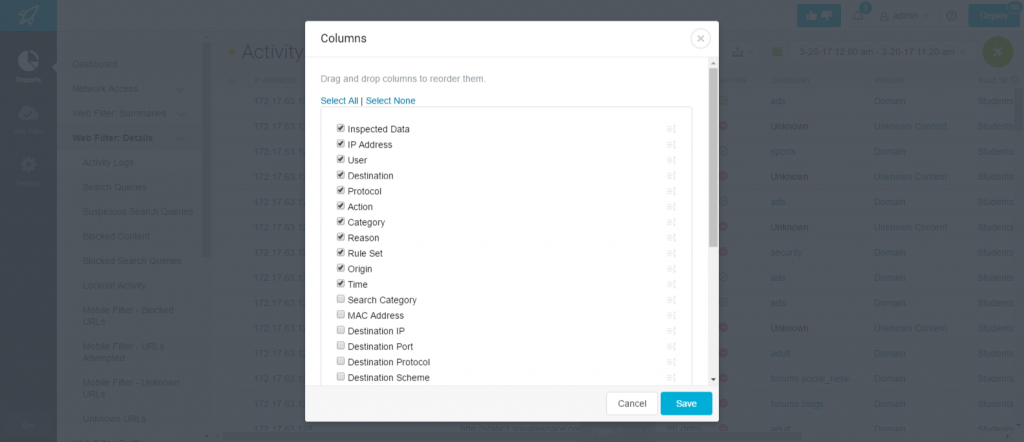Open Blocked Content report in sidebar
Screen dimensions: 1024x442
[116, 236]
